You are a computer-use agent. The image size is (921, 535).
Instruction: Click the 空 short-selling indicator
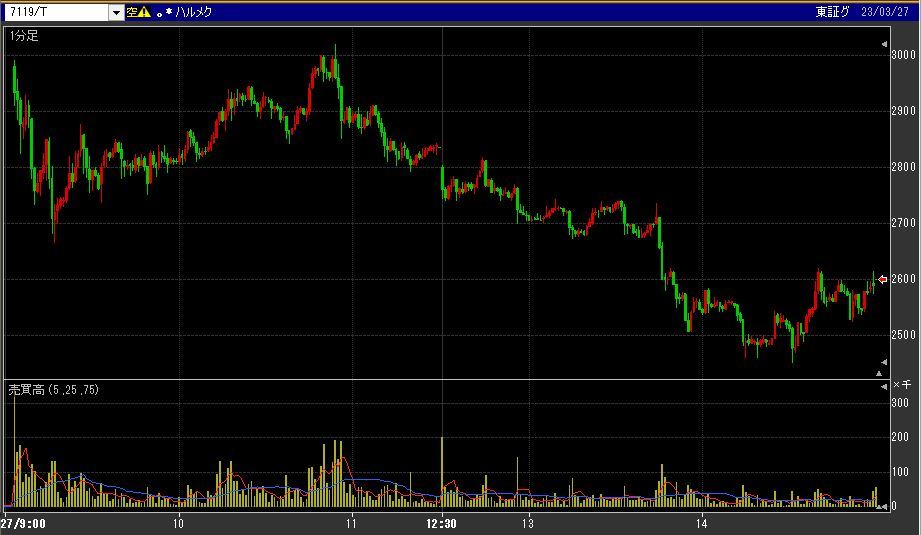[132, 12]
